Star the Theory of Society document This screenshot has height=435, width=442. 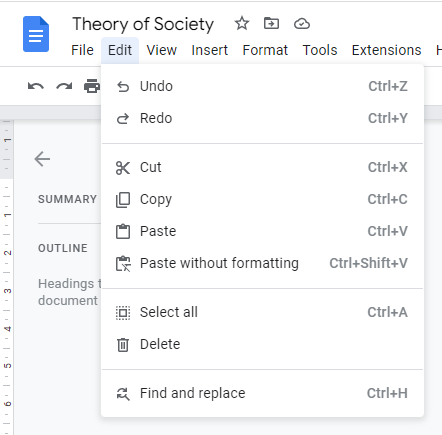[242, 24]
